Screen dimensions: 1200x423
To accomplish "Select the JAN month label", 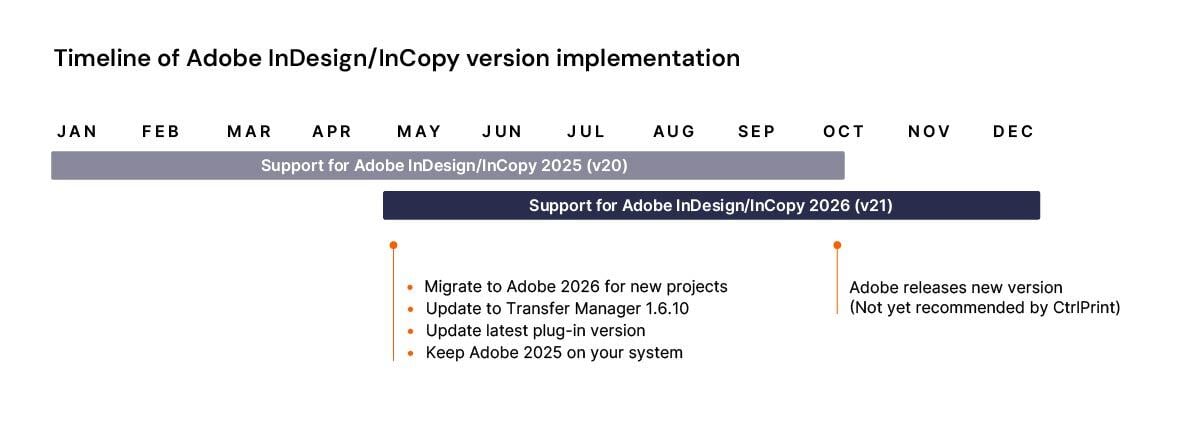I will click(x=77, y=131).
